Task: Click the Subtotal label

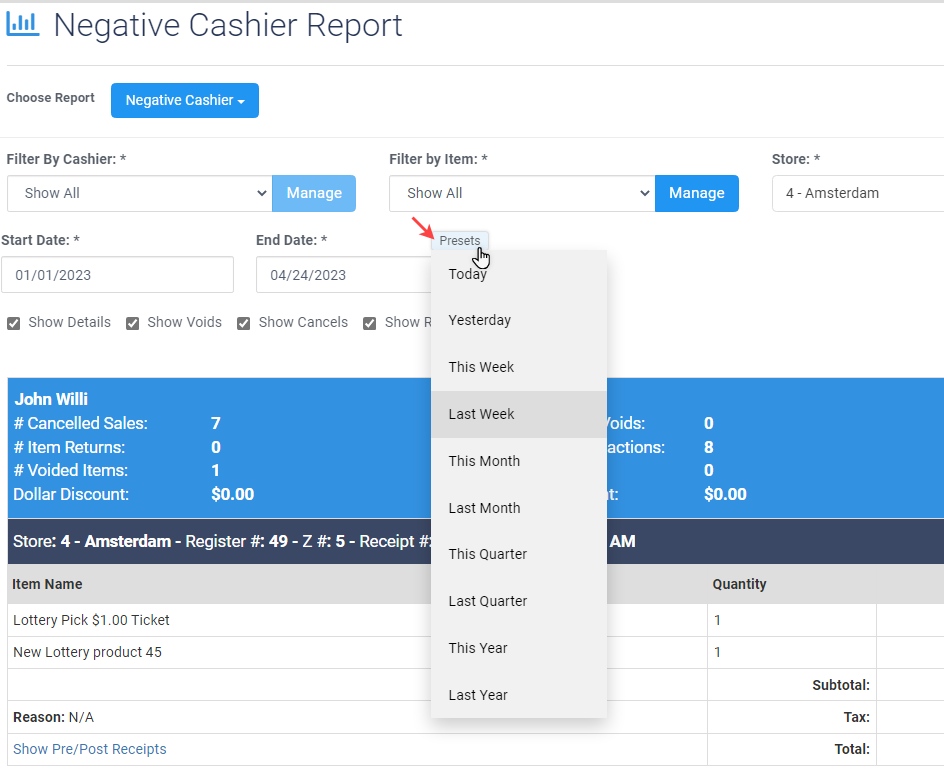Action: pyautogui.click(x=841, y=686)
